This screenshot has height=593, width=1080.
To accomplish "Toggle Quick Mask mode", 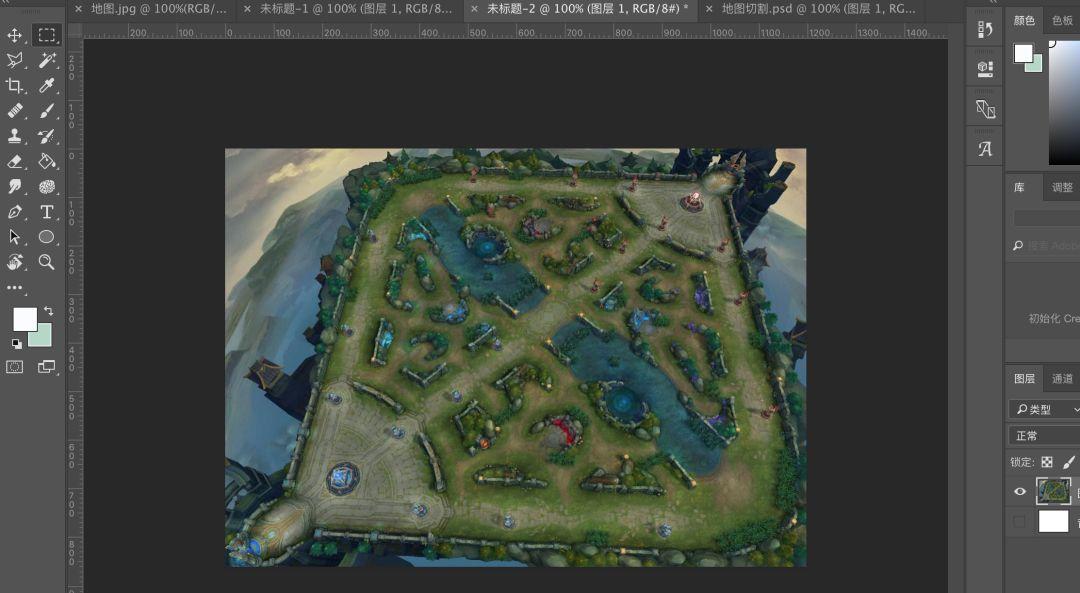I will click(x=14, y=367).
